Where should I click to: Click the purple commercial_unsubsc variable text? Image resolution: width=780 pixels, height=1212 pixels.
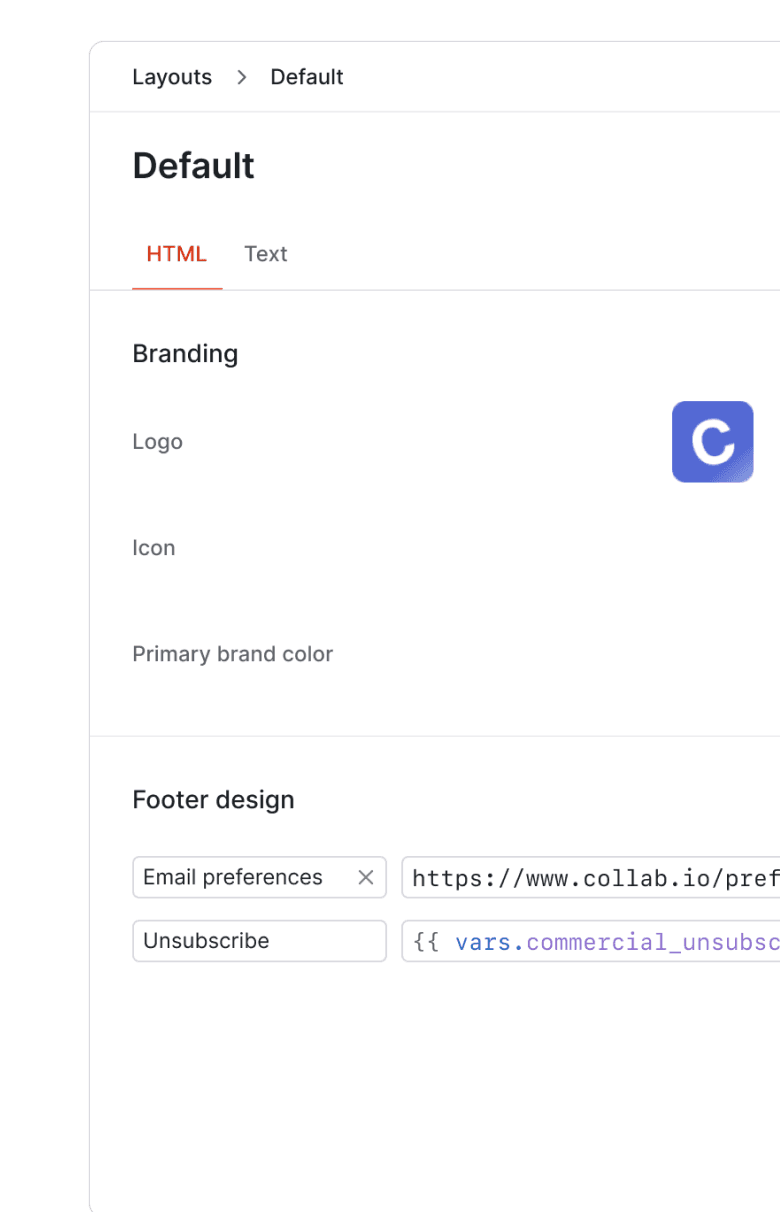pos(652,942)
